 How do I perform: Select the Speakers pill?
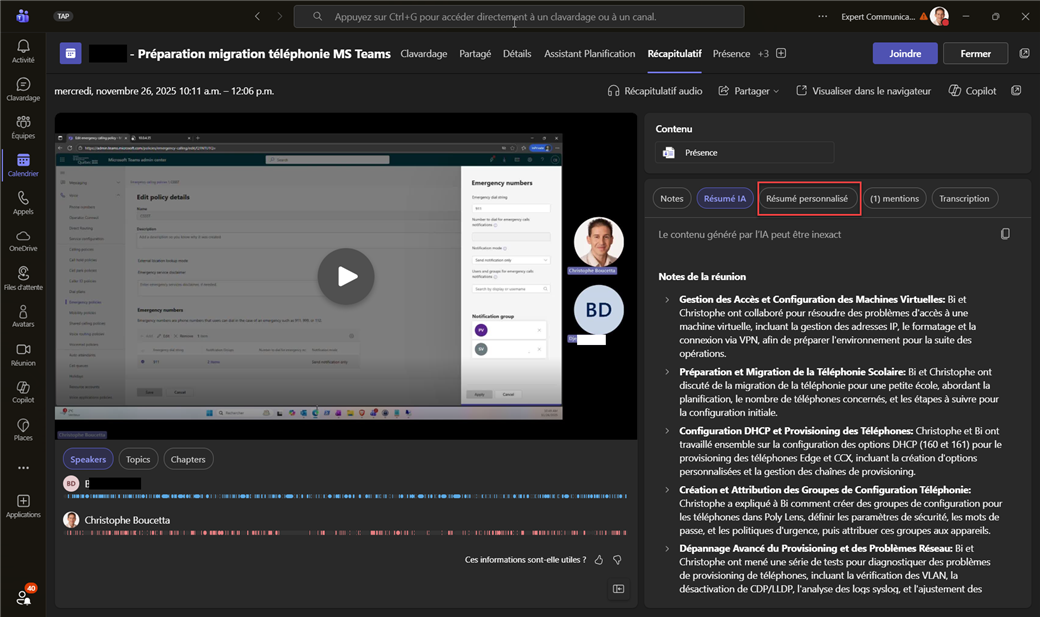[88, 459]
